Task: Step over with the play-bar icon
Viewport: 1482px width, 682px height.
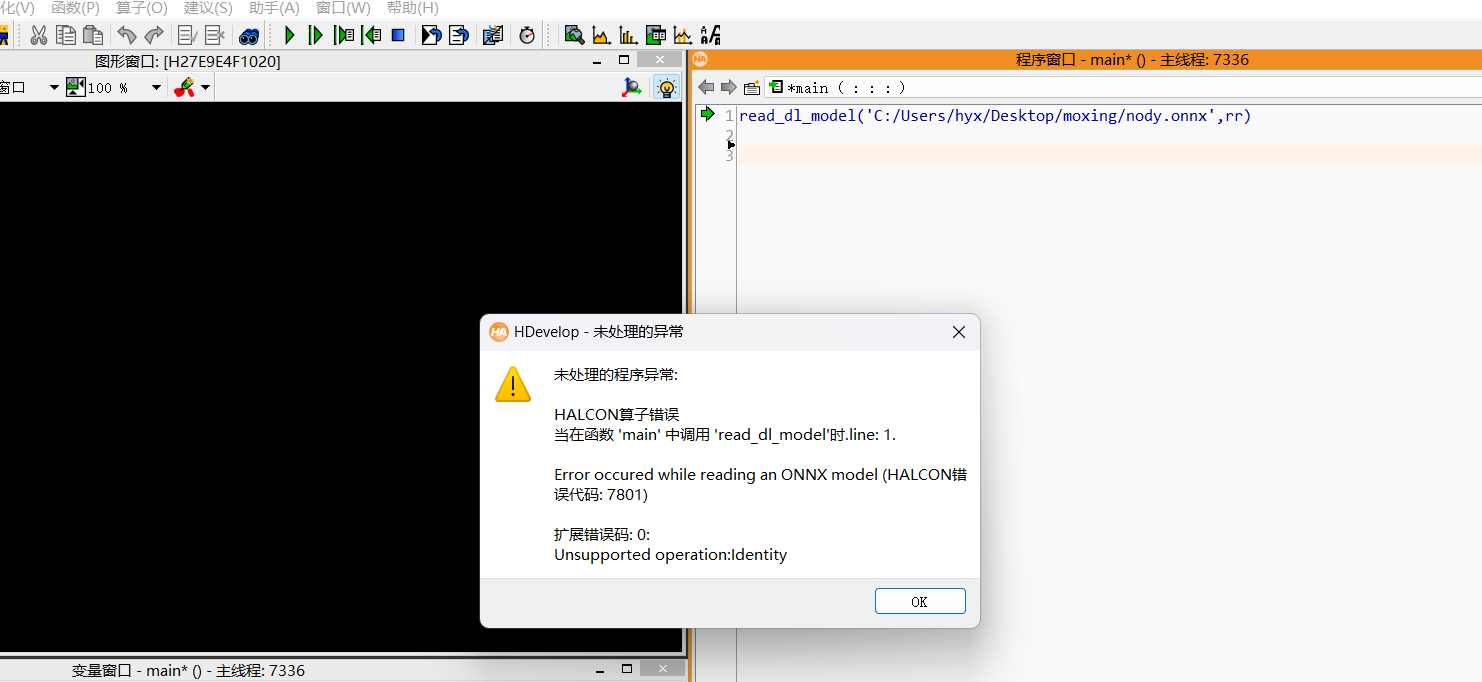Action: 316,35
